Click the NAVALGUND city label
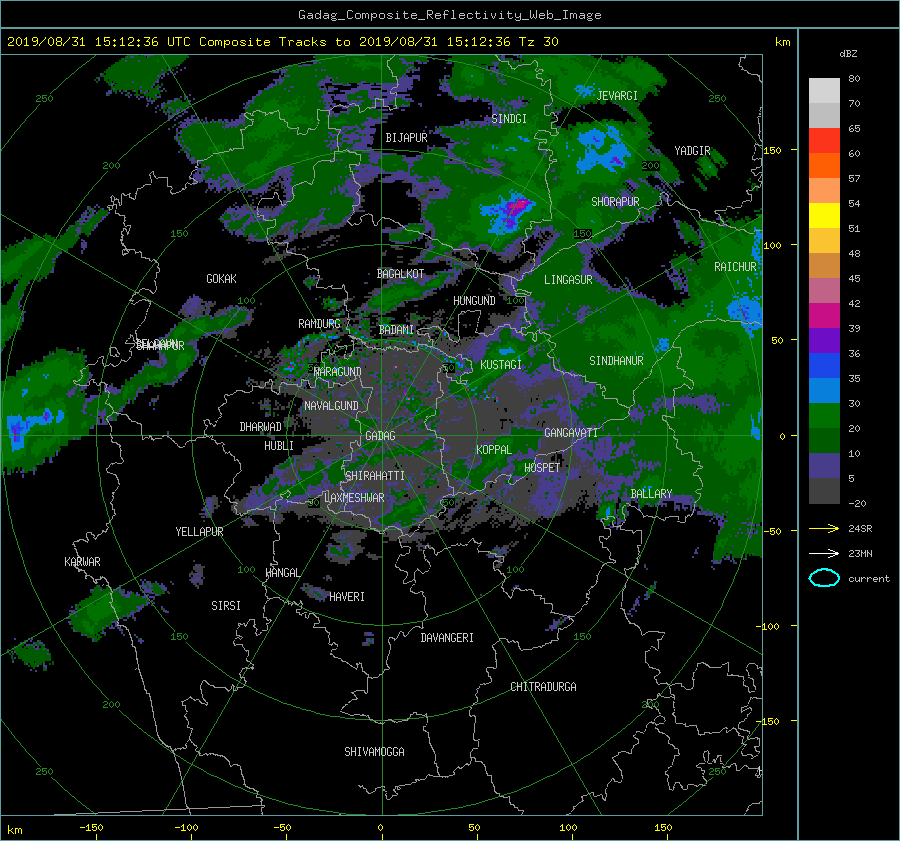Viewport: 900px width, 841px height. (x=331, y=406)
